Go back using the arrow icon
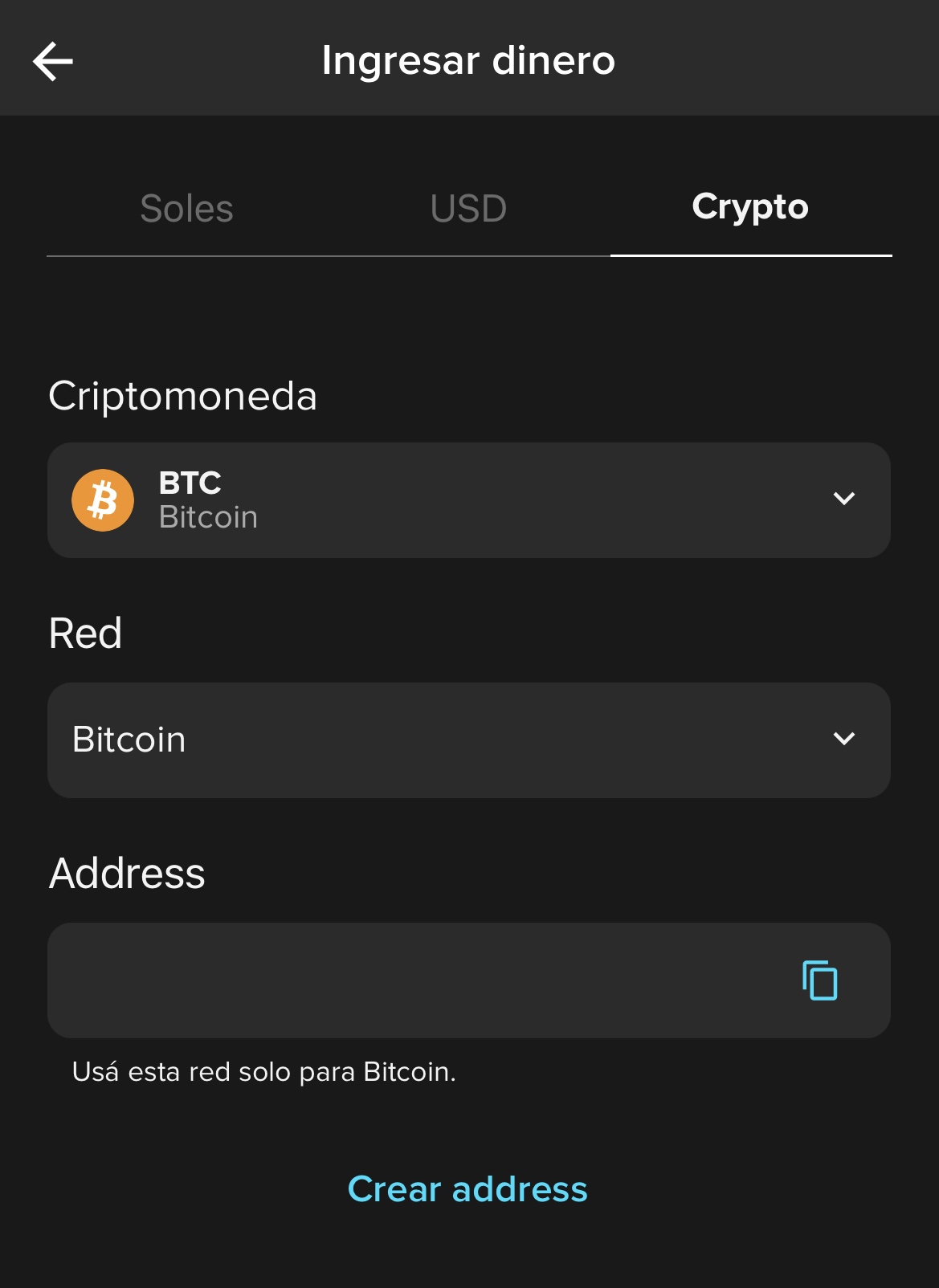The height and width of the screenshot is (1288, 939). pos(53,61)
